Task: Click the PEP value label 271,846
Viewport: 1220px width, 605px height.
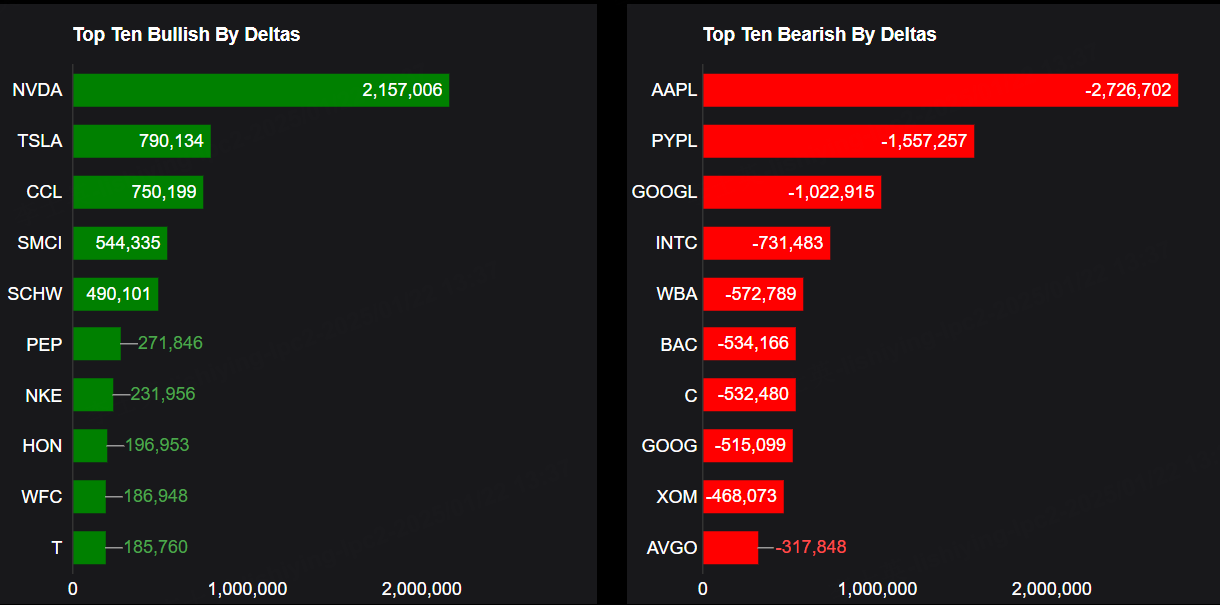Action: 170,343
